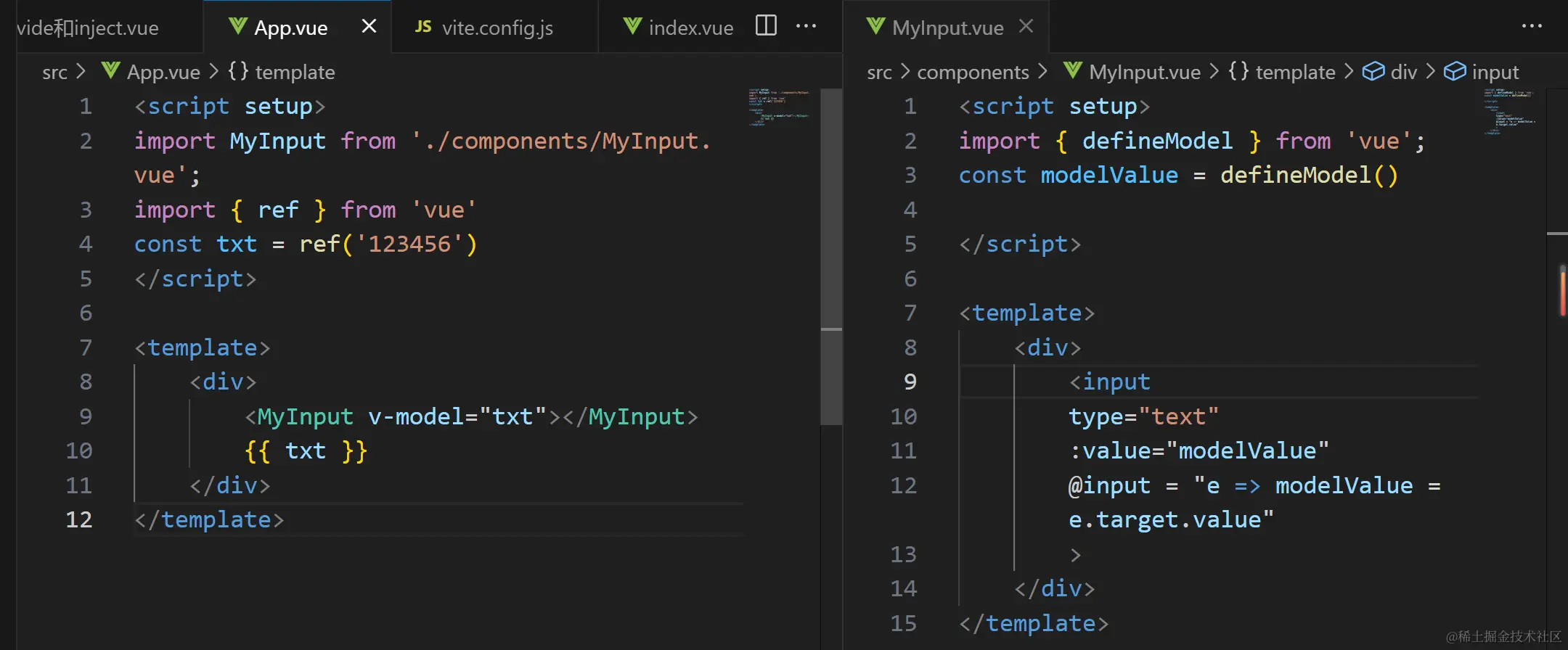Click '<script setup>' in MyInput.vue
The width and height of the screenshot is (1568, 650).
point(1054,106)
